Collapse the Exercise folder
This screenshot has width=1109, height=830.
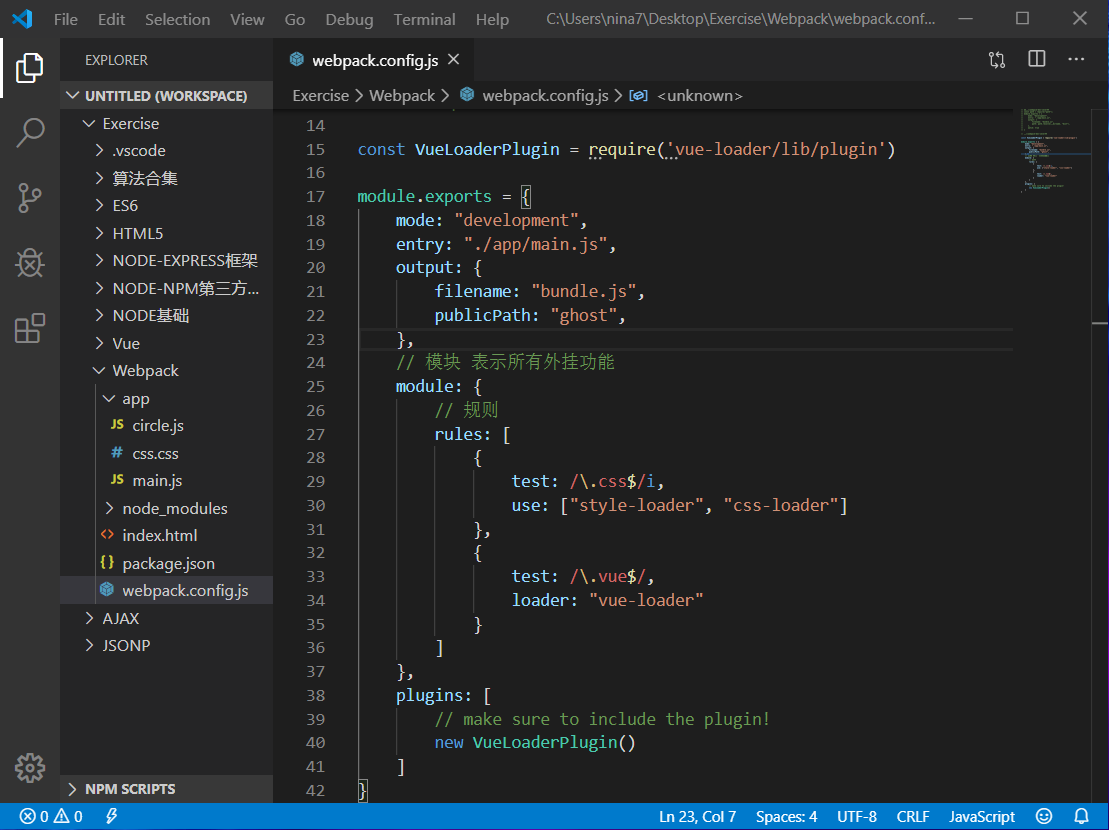[x=166, y=124]
